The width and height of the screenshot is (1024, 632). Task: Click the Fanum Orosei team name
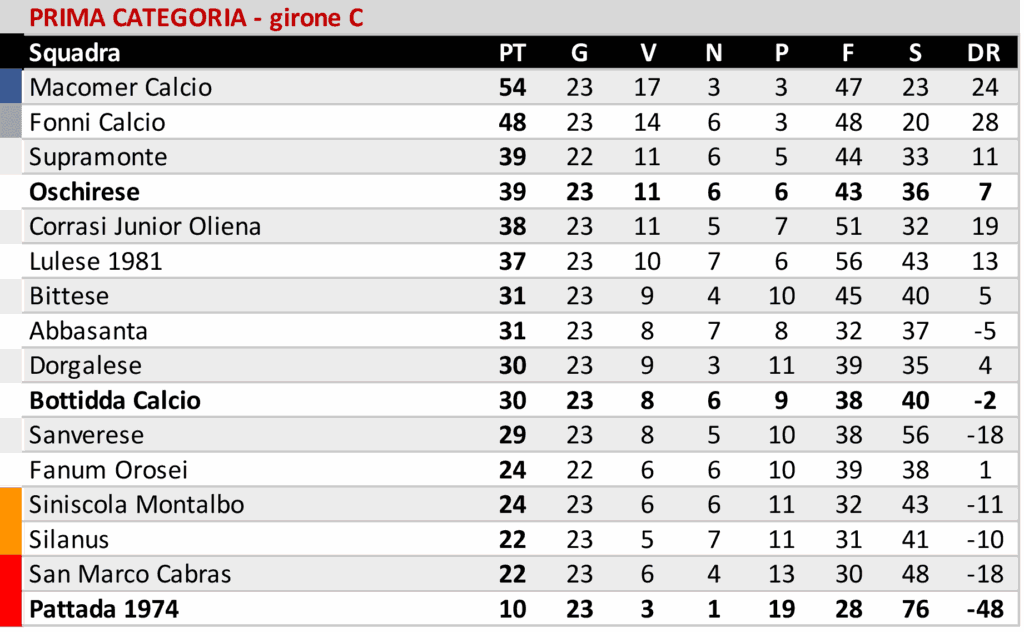click(x=109, y=470)
